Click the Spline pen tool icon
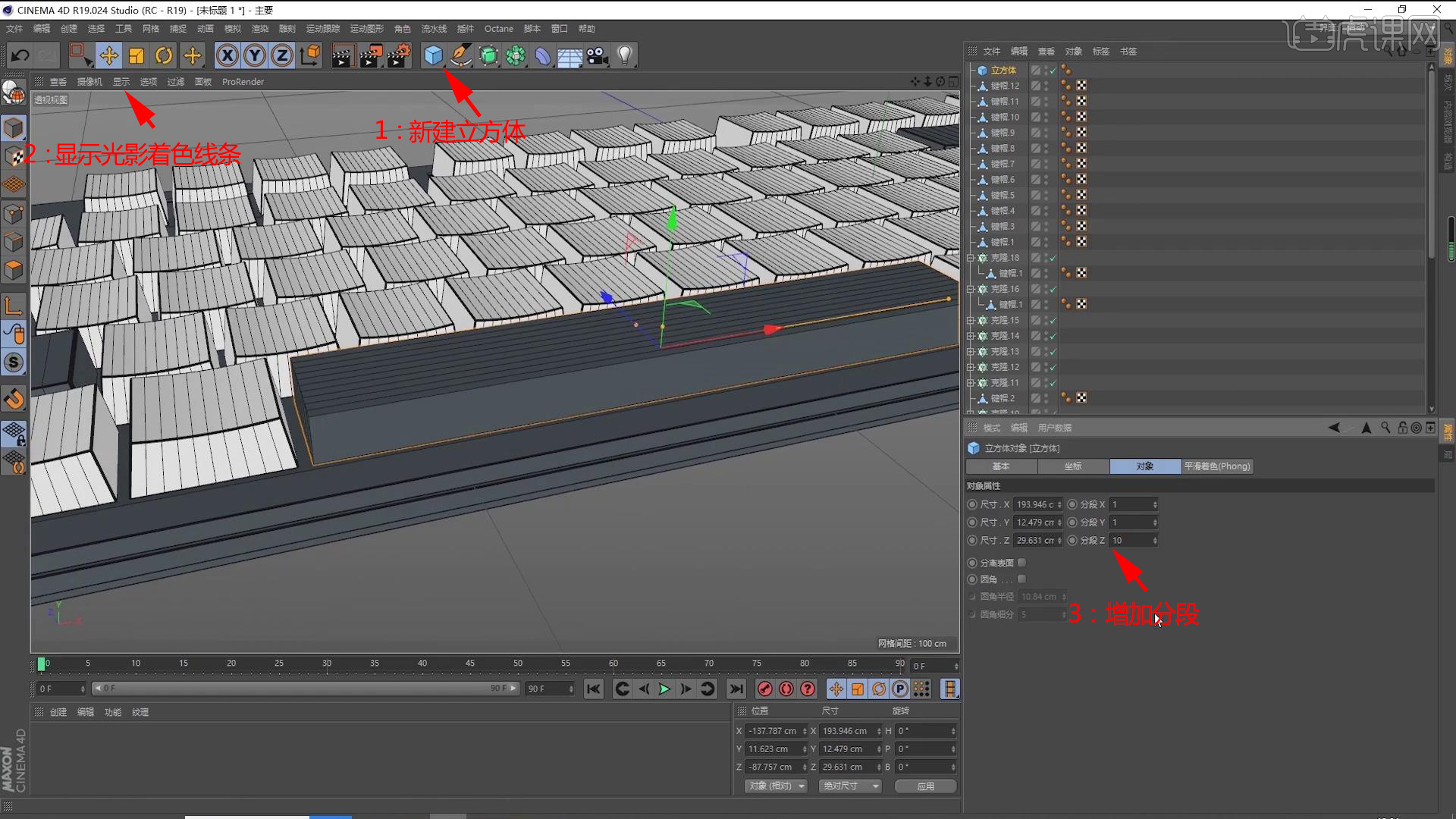Screen dimensions: 1456x819 point(460,55)
